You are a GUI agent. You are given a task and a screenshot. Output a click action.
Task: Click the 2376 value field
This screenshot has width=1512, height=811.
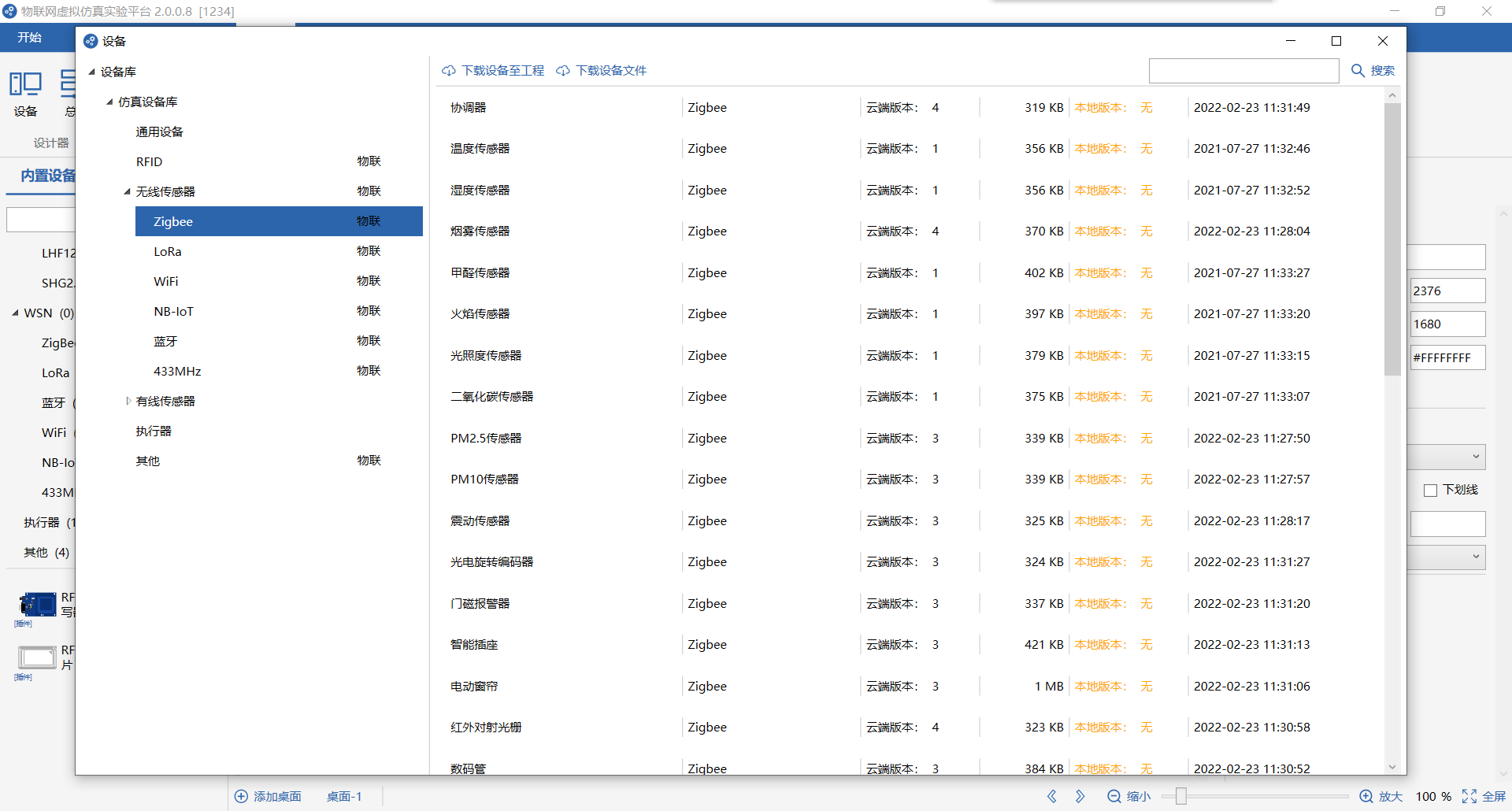1447,291
